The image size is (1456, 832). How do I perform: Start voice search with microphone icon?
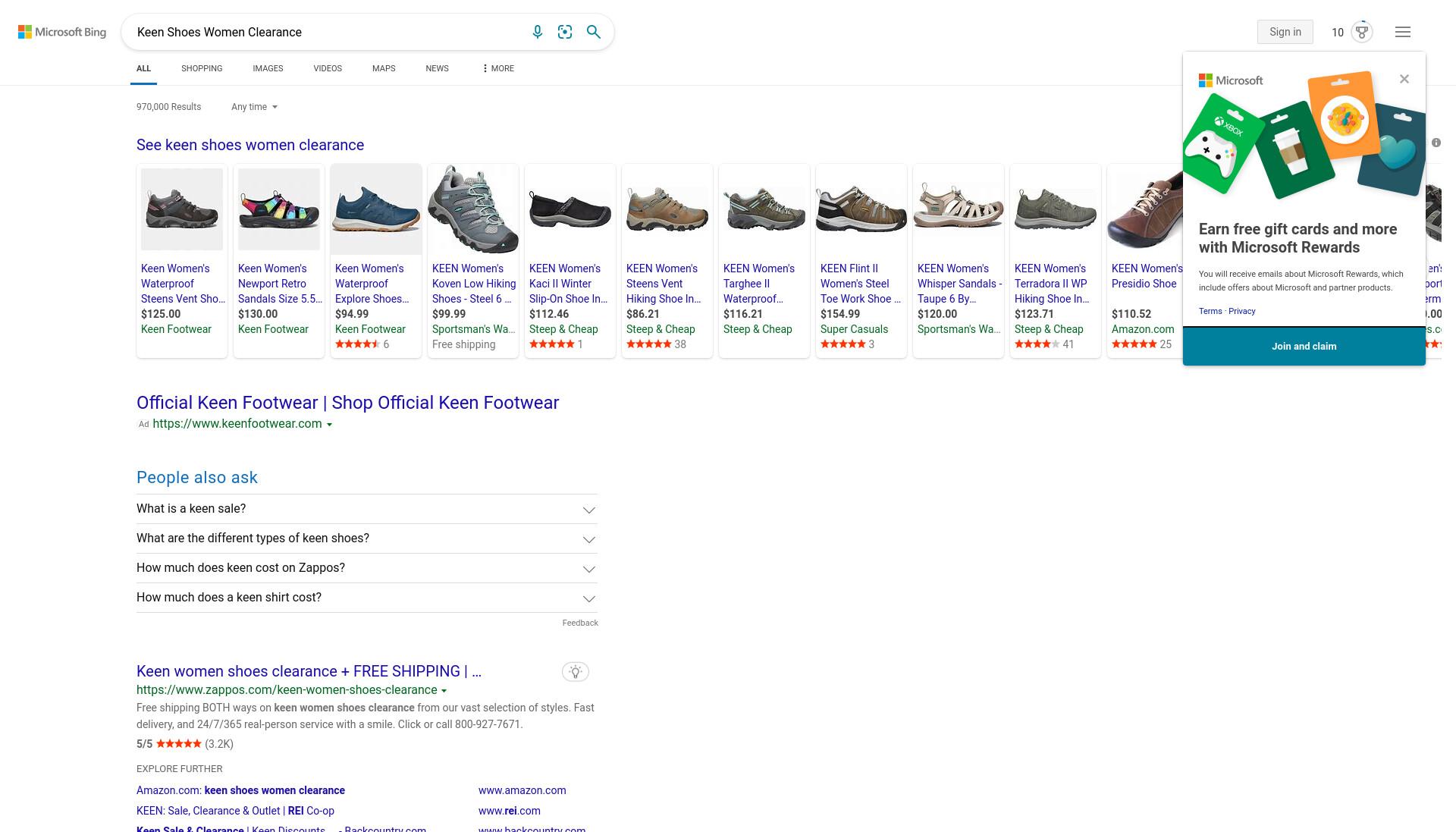click(x=538, y=32)
